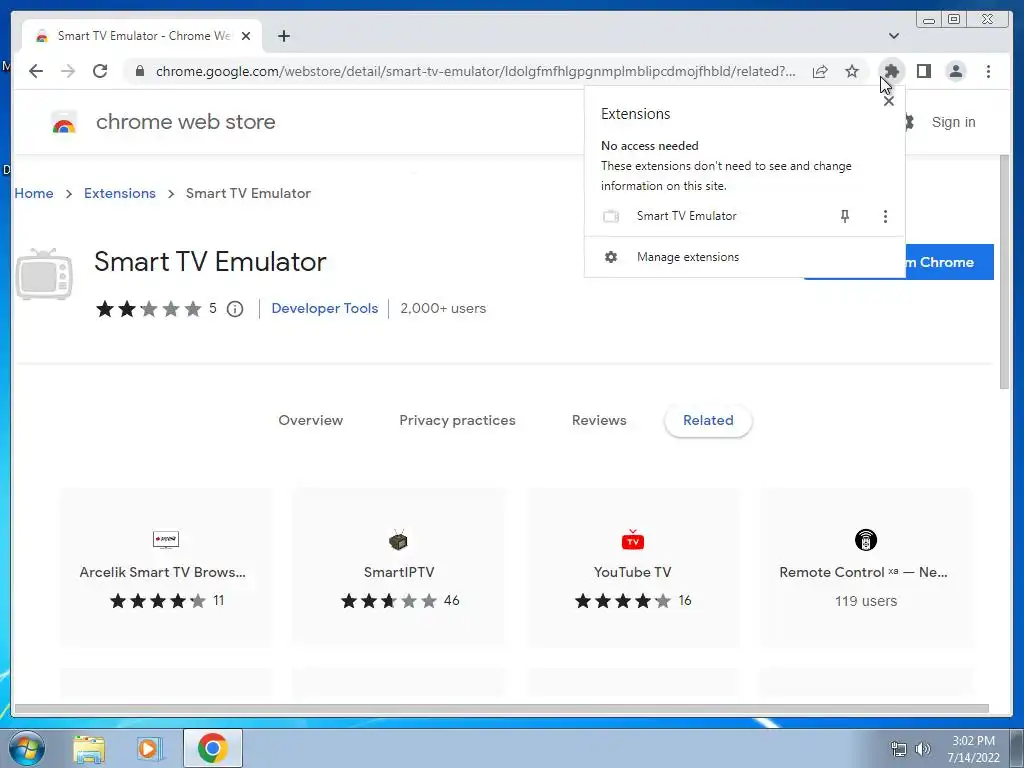Click the Manage extensions gear icon

(611, 257)
